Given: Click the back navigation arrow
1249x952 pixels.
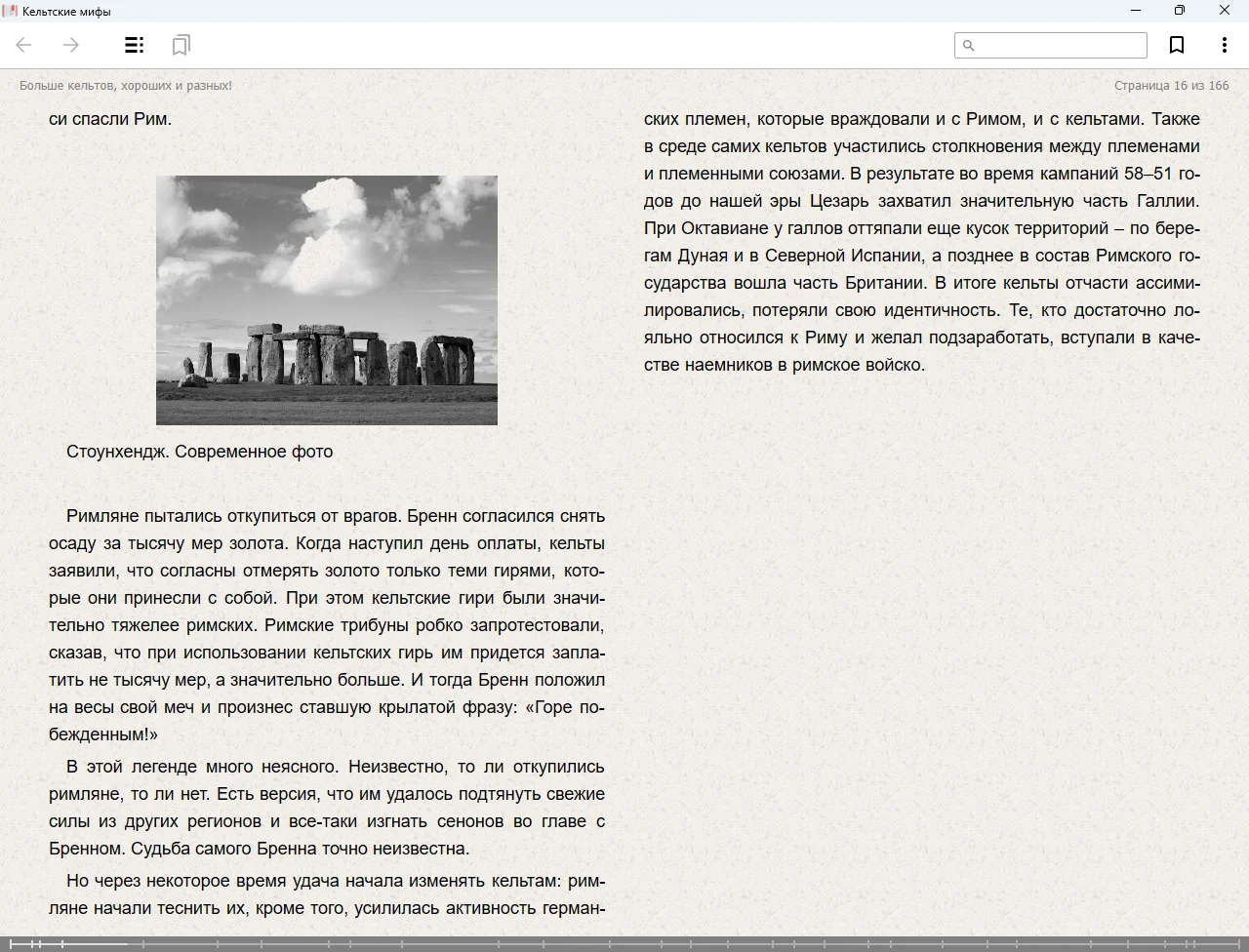Looking at the screenshot, I should (24, 45).
